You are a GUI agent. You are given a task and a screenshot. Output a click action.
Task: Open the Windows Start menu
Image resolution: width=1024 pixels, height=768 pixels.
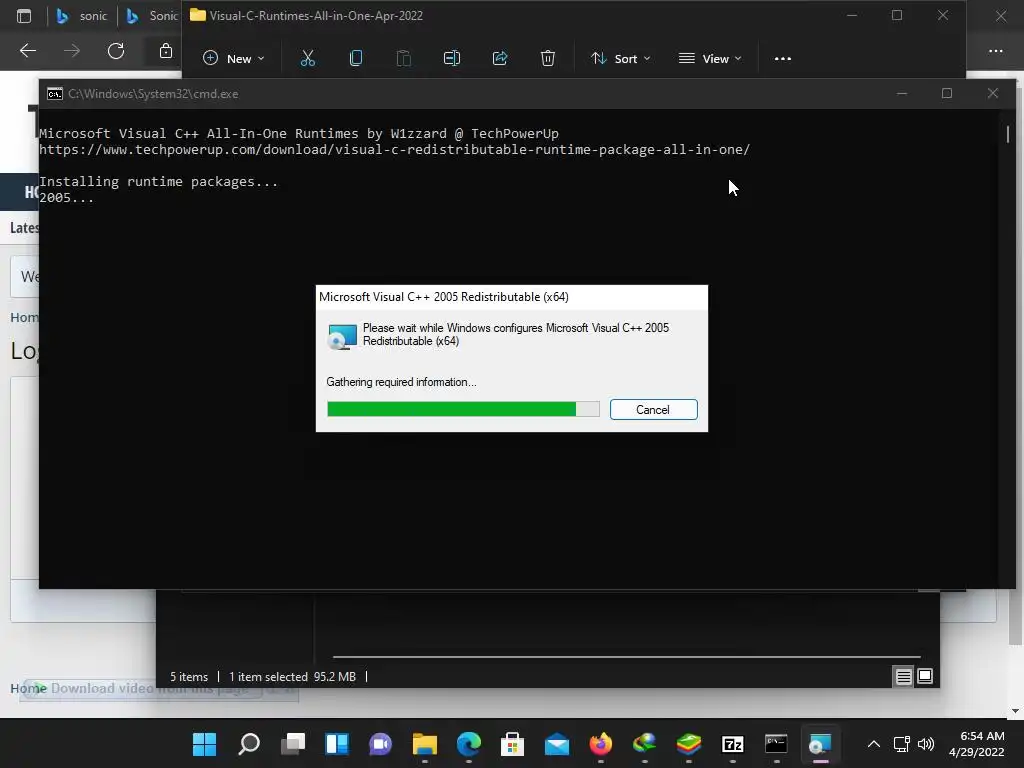204,744
